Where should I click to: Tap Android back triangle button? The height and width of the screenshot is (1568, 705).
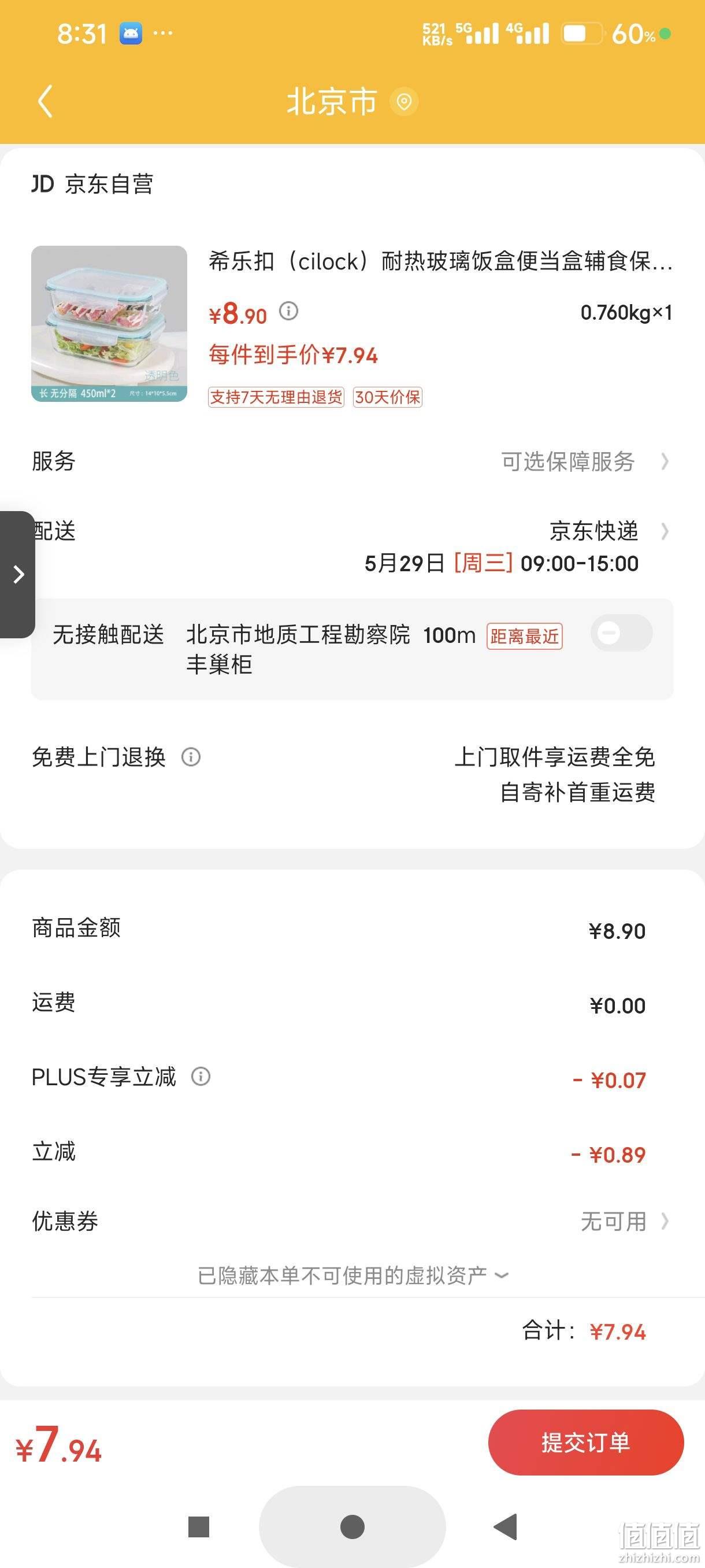pos(505,1526)
